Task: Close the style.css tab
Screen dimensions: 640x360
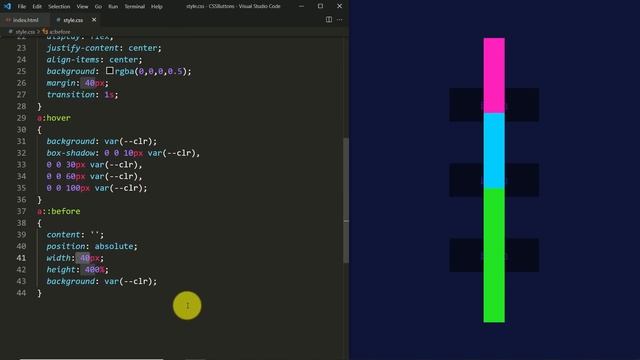Action: (94, 20)
